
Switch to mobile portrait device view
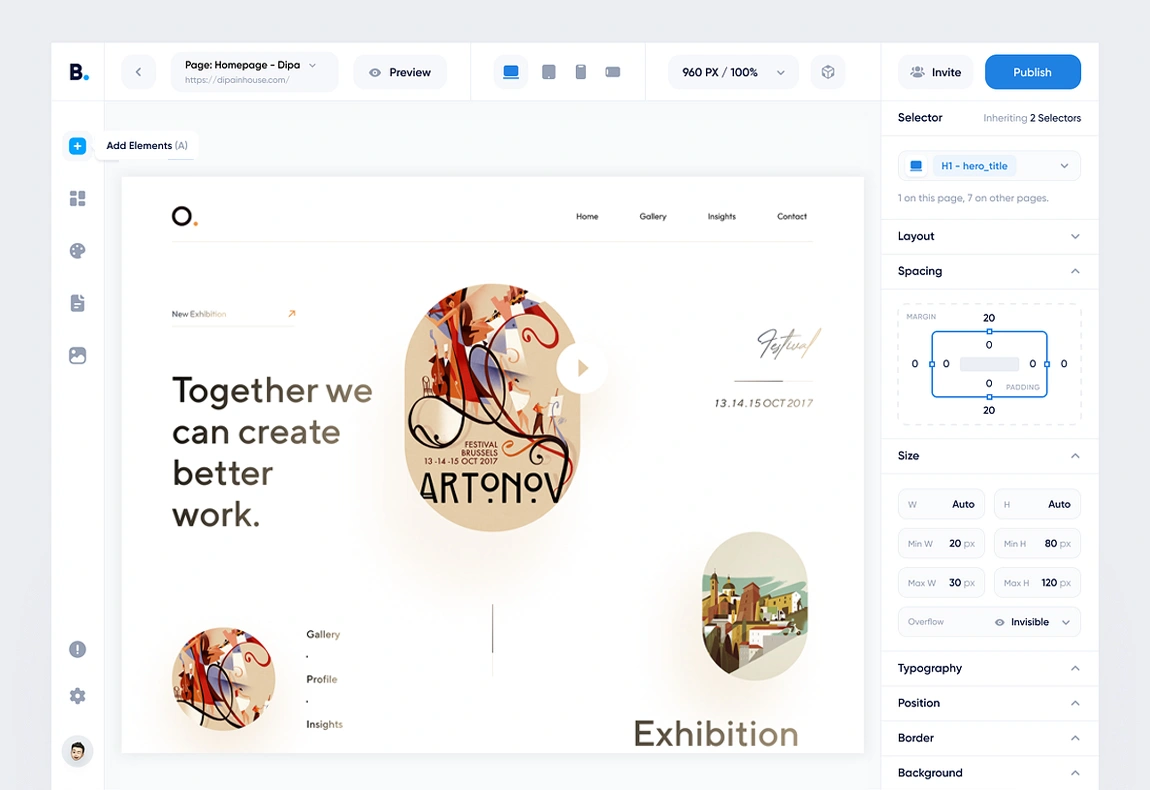pyautogui.click(x=580, y=72)
